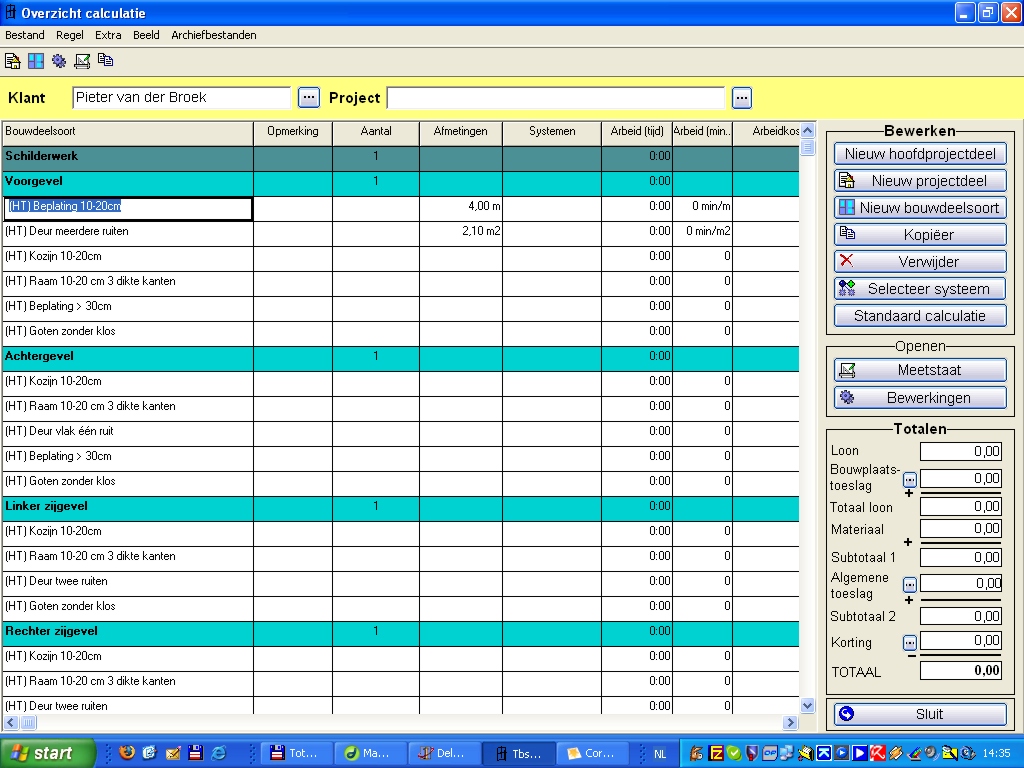1024x768 pixels.
Task: Click the new project part toolbar icon
Action: click(12, 61)
